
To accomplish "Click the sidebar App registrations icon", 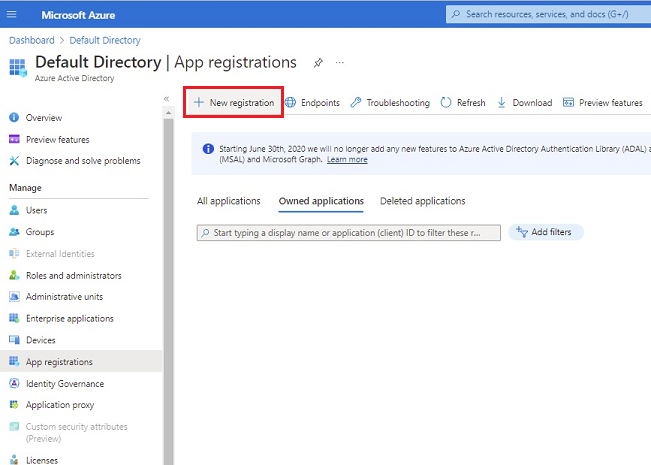I will tap(14, 361).
